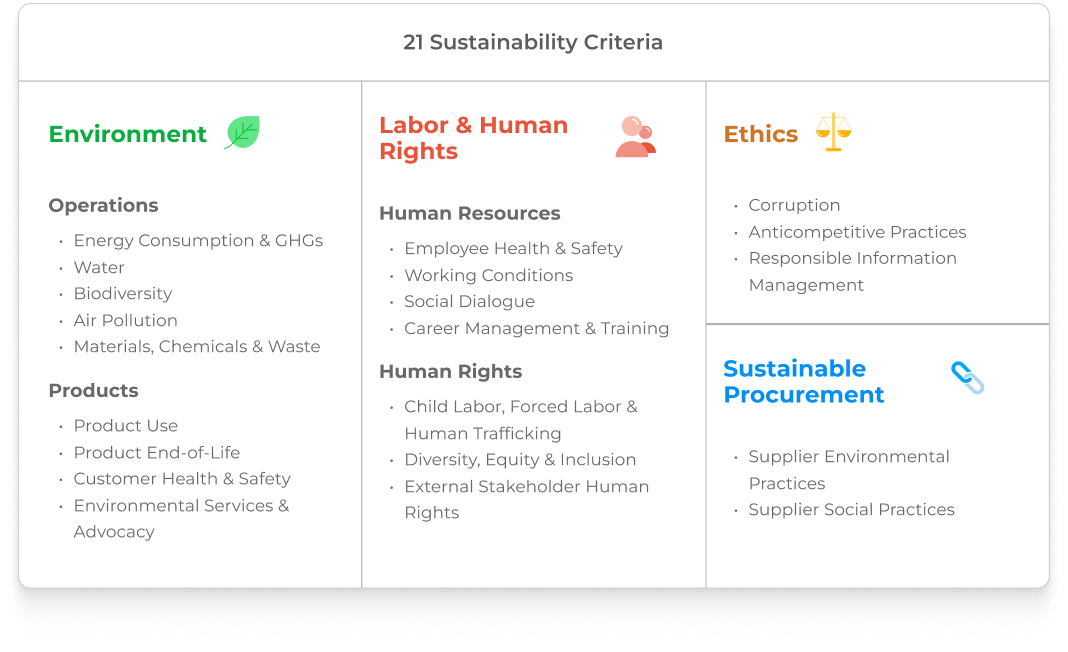This screenshot has width=1068, height=652.
Task: Click the 21 Sustainability Criteria title
Action: [x=533, y=42]
